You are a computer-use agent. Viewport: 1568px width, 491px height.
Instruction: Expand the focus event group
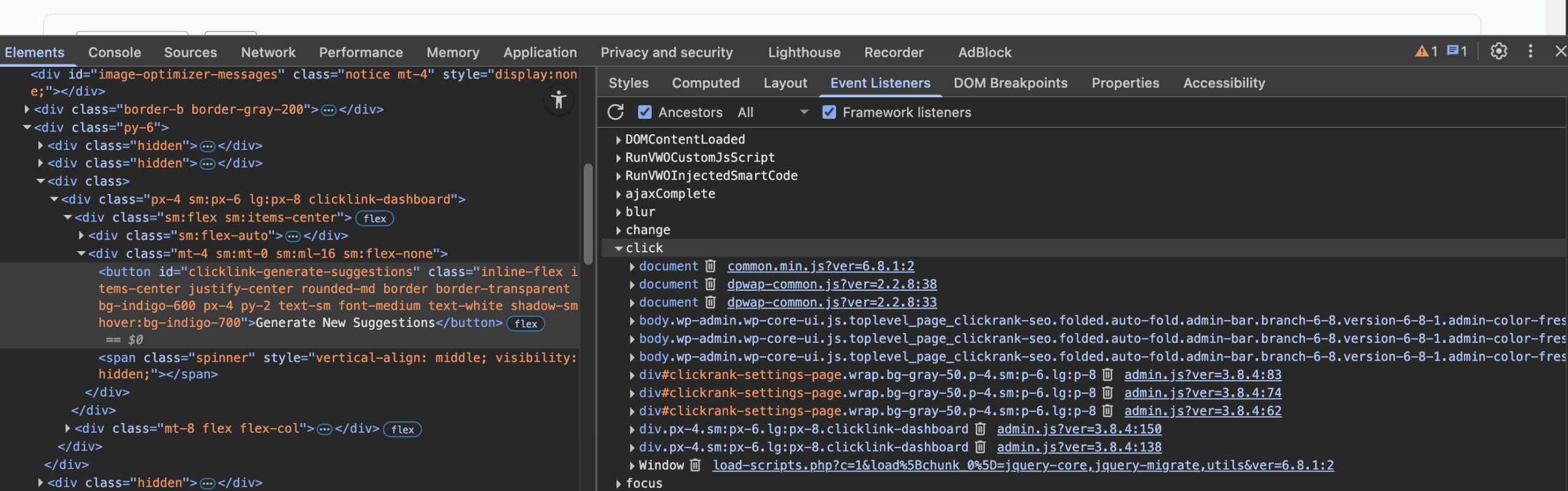[619, 484]
